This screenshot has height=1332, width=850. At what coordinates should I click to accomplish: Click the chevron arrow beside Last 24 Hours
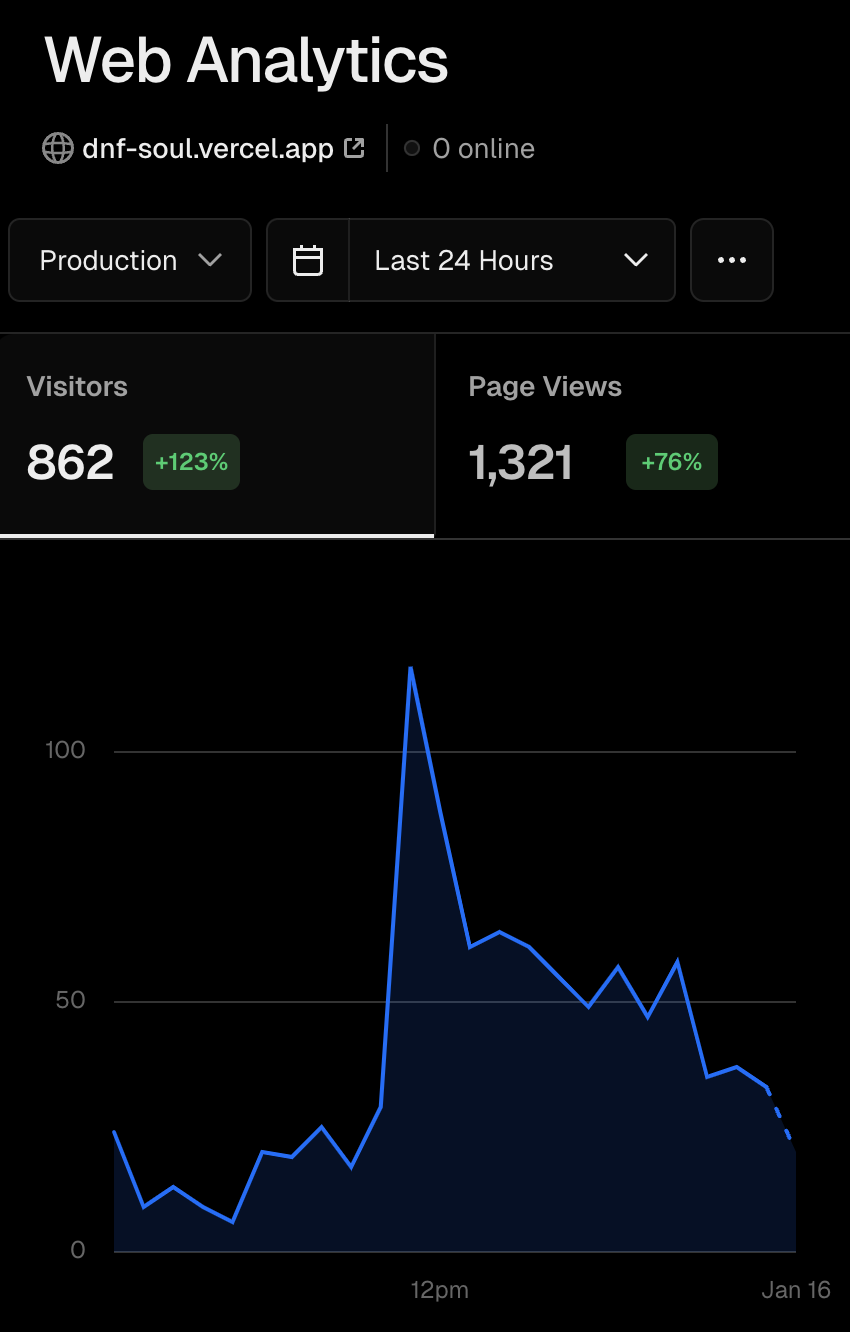click(x=636, y=261)
